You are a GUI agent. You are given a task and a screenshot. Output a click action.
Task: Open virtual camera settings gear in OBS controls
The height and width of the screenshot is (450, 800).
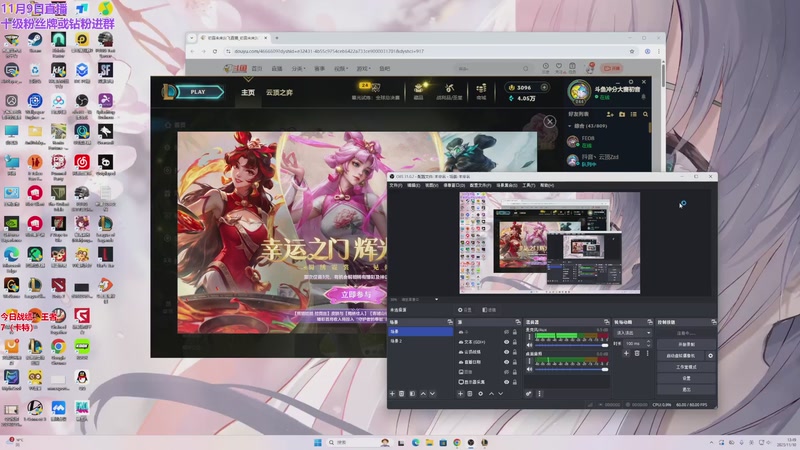(x=710, y=356)
